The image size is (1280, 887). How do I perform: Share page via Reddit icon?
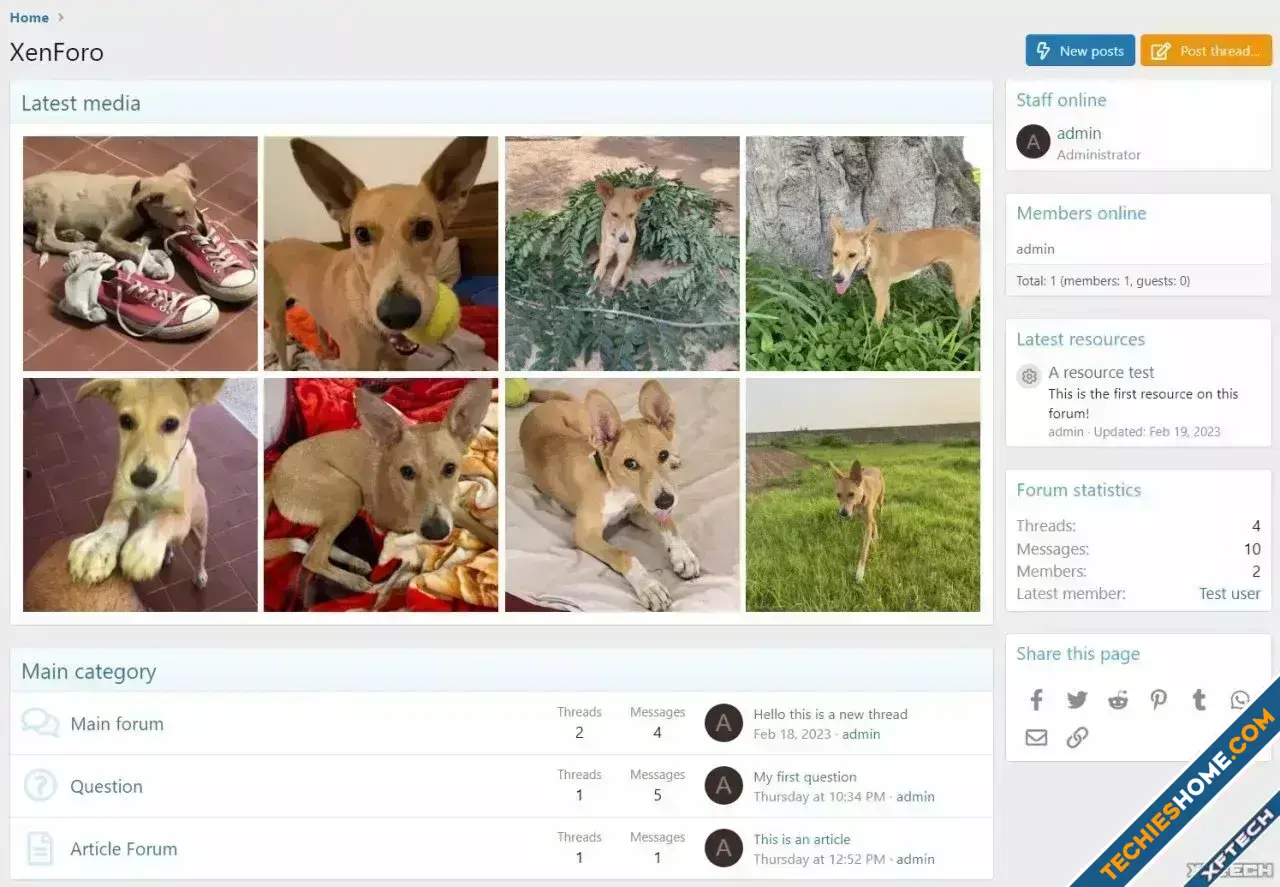pyautogui.click(x=1118, y=700)
